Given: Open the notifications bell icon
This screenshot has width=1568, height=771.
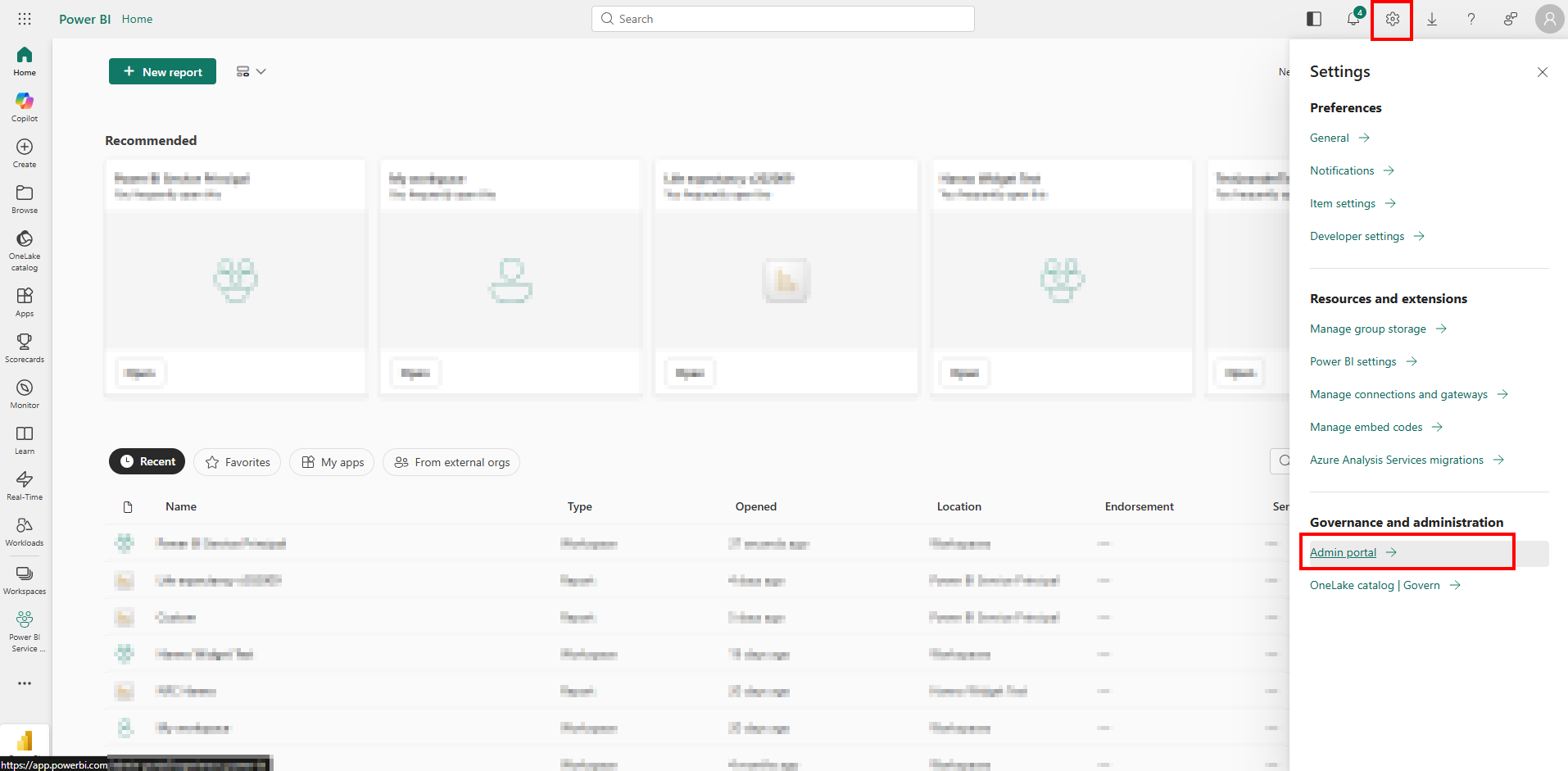Looking at the screenshot, I should [1353, 19].
